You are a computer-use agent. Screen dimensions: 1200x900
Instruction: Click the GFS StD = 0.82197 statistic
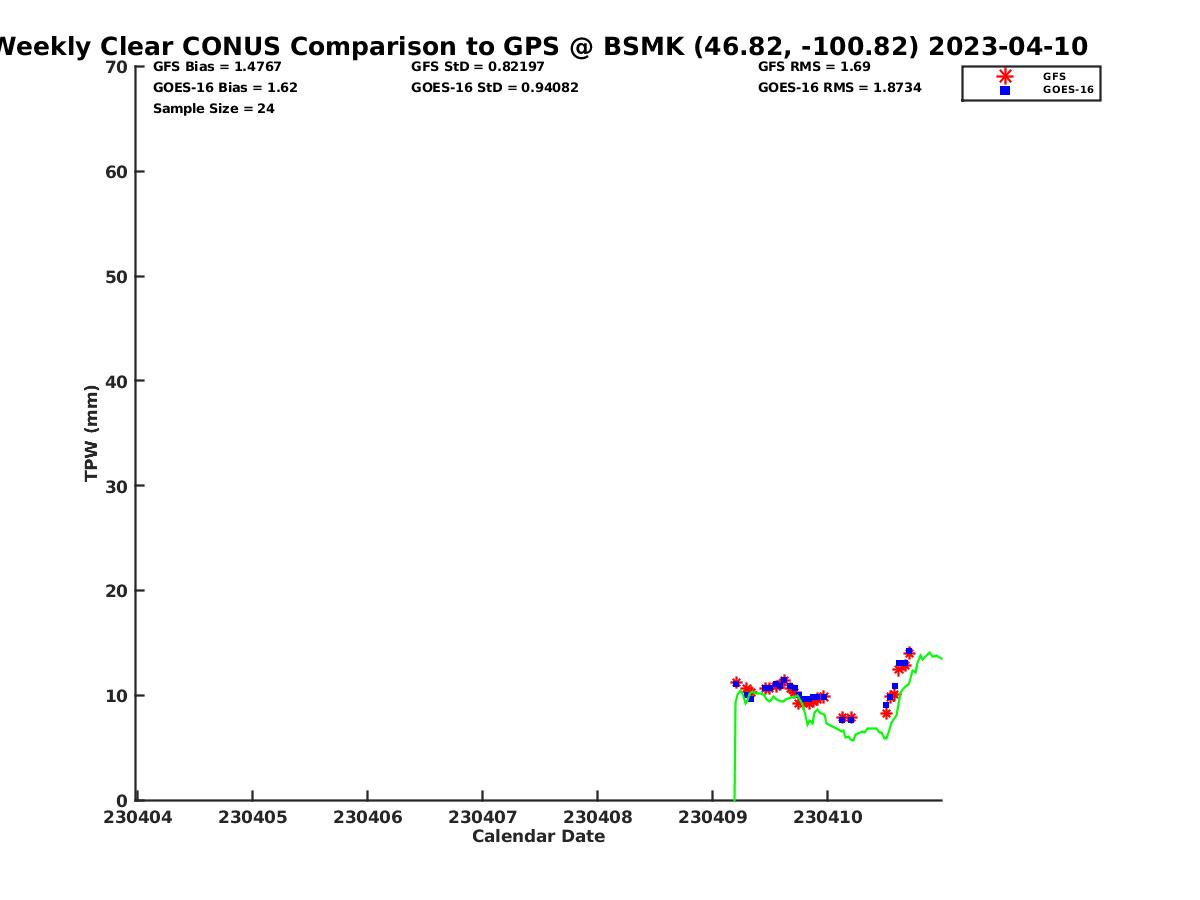tap(478, 67)
